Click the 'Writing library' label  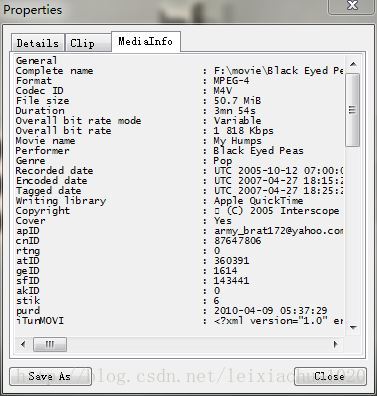(x=61, y=201)
